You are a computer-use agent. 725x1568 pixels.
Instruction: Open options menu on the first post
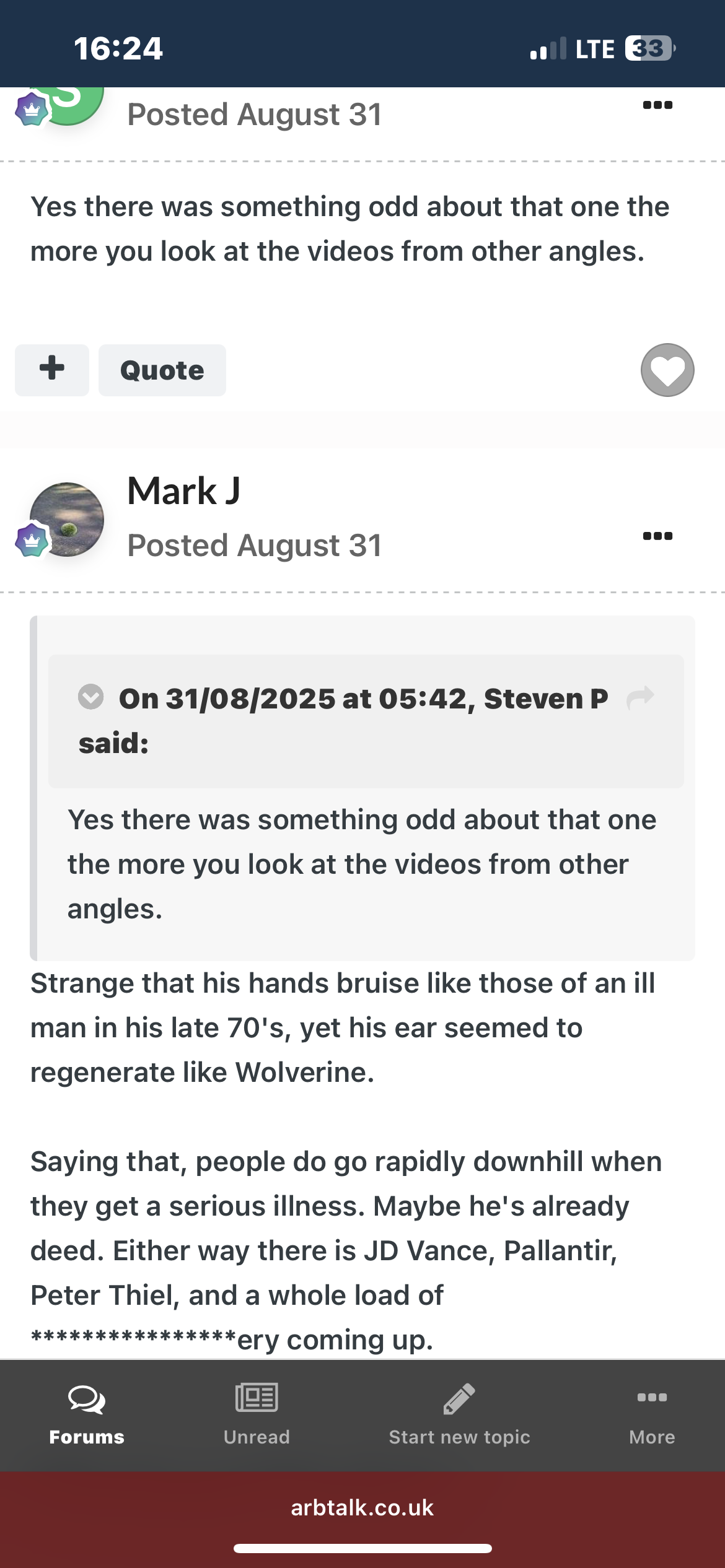[x=657, y=105]
